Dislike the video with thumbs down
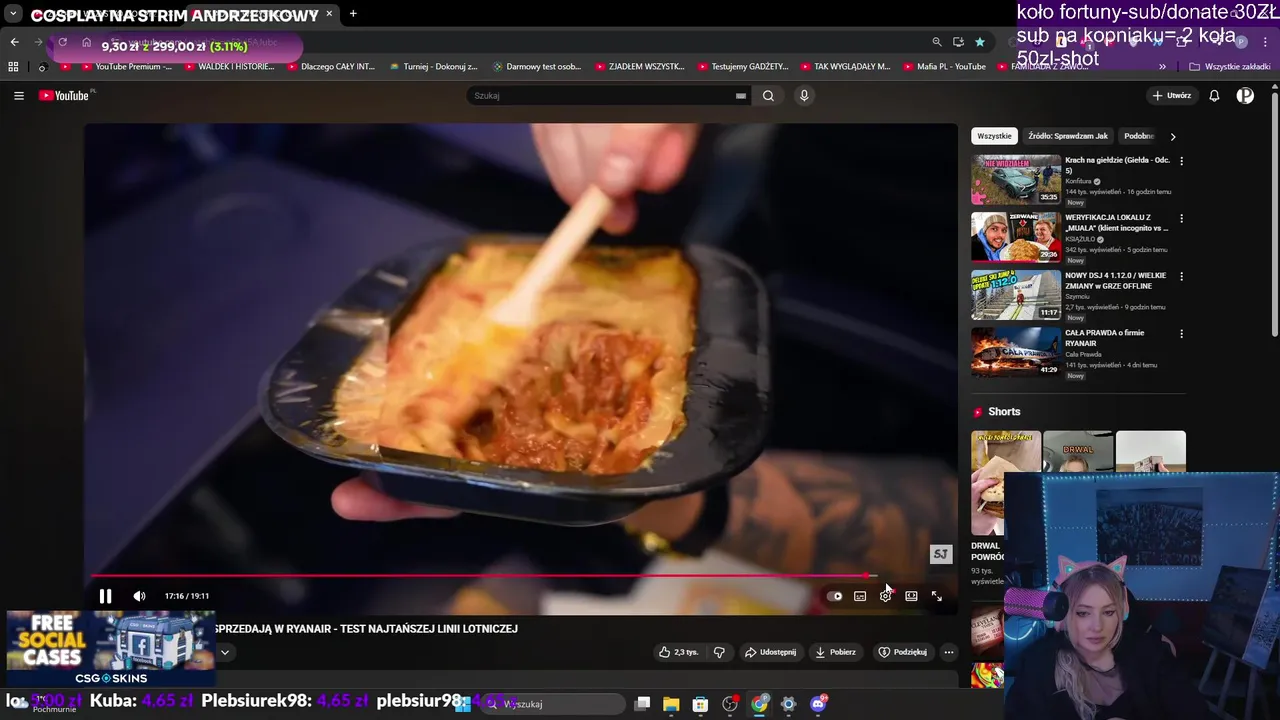Image resolution: width=1280 pixels, height=720 pixels. click(x=719, y=652)
